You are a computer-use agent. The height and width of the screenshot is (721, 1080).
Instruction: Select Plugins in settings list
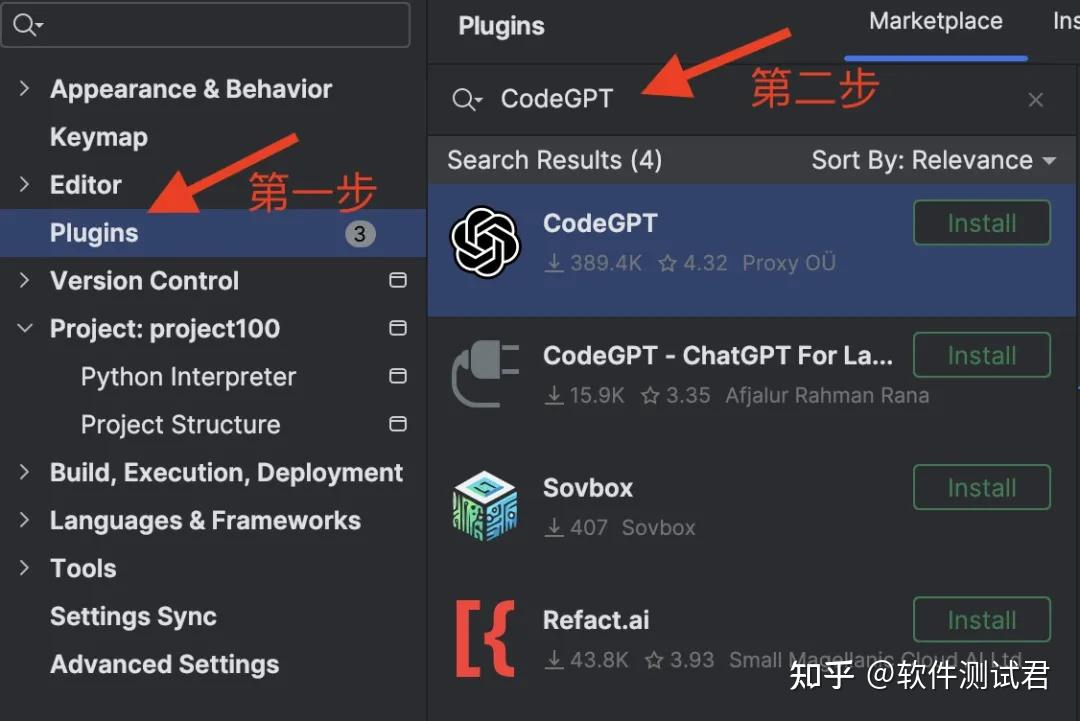click(x=94, y=233)
